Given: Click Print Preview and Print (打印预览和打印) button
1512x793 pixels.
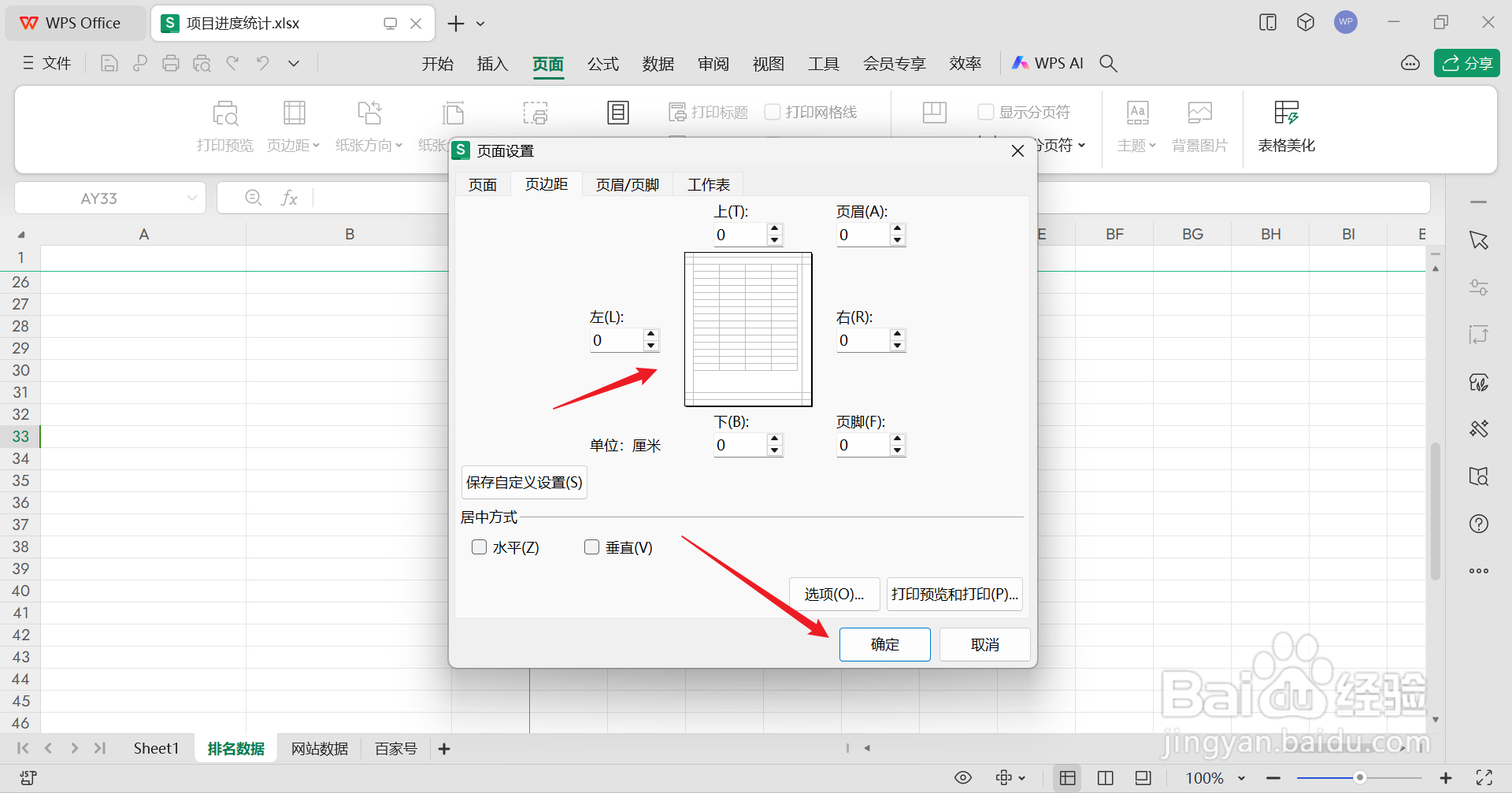Looking at the screenshot, I should click(955, 594).
